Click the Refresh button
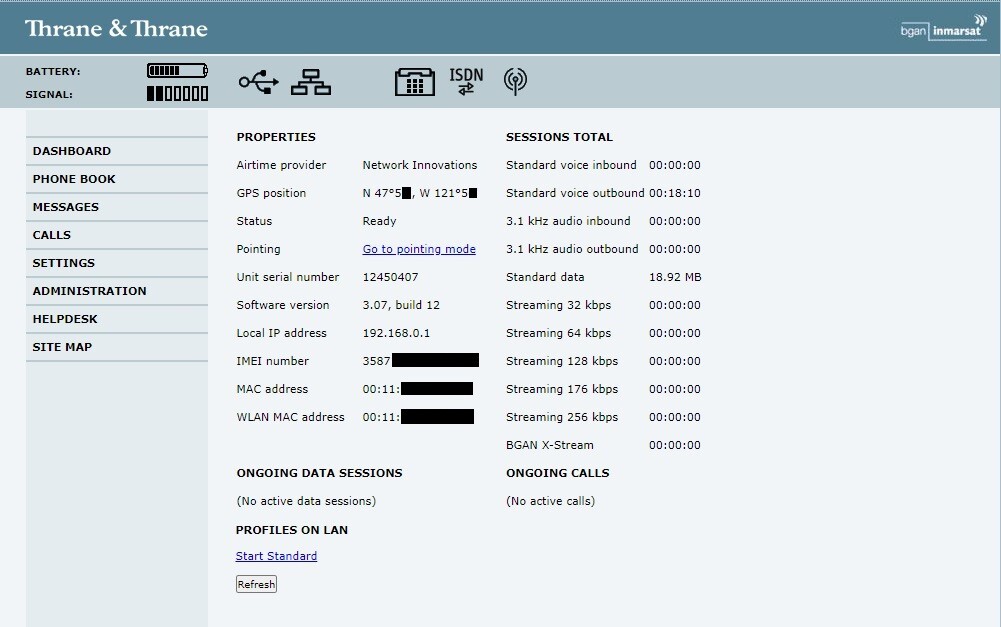The height and width of the screenshot is (627, 1001). 256,584
